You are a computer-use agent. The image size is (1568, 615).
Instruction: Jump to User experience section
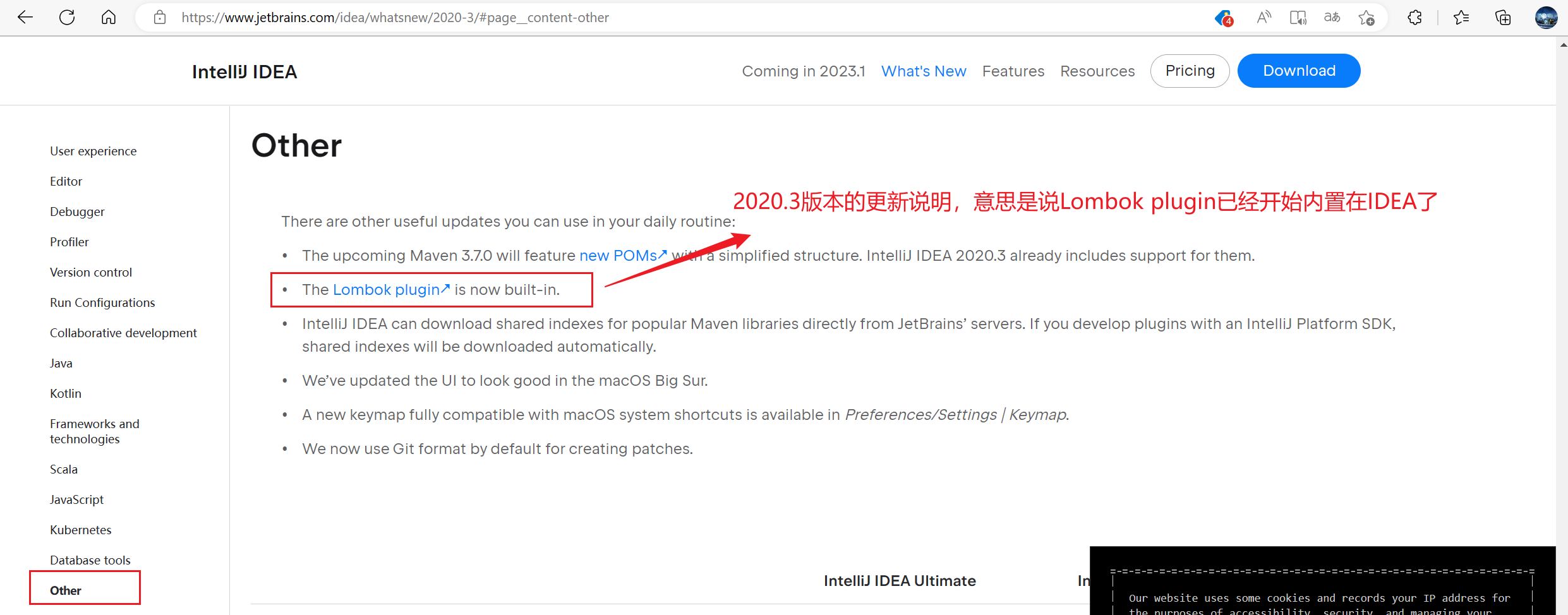pyautogui.click(x=93, y=151)
